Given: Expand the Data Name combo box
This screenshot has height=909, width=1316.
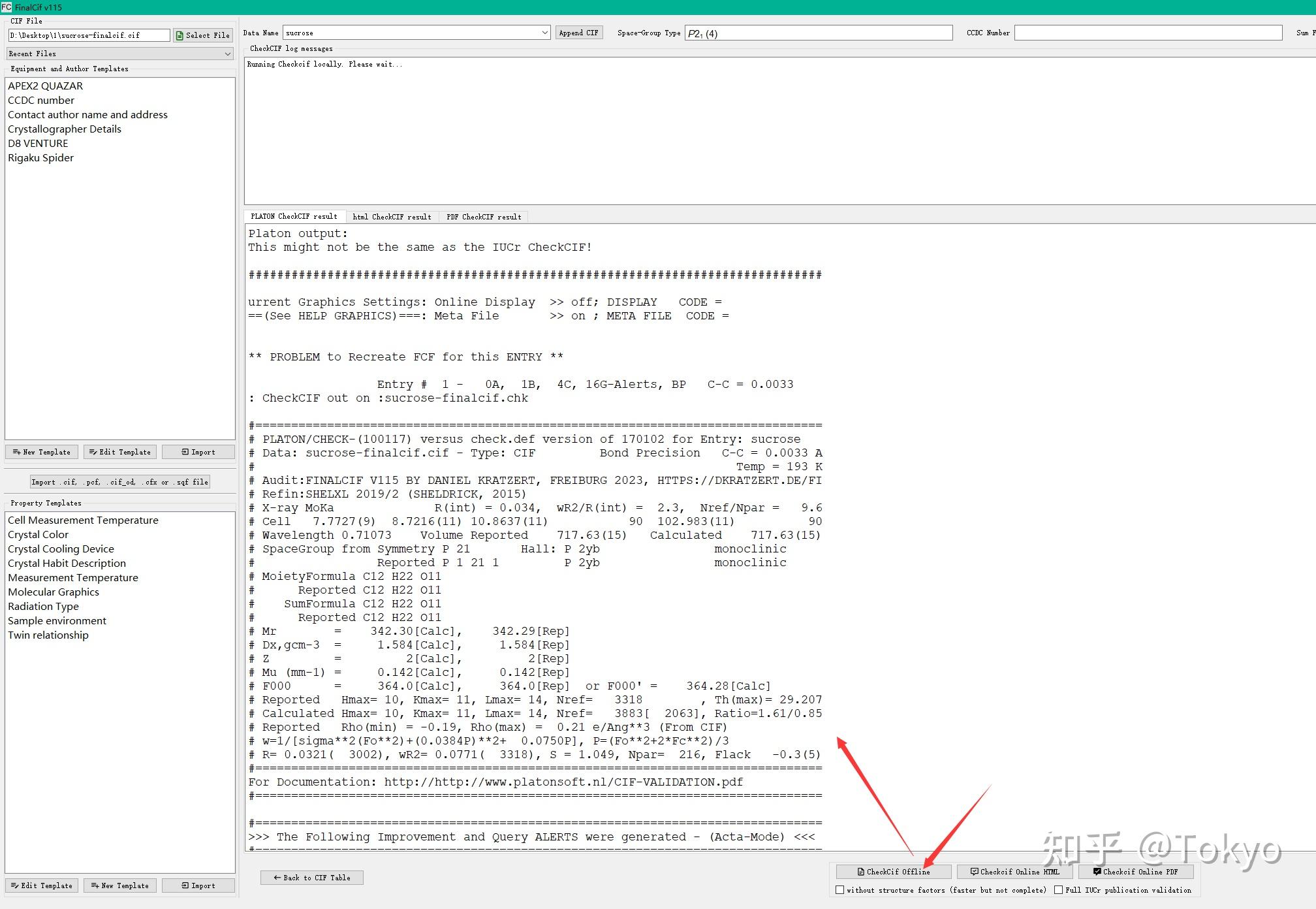Looking at the screenshot, I should click(544, 33).
